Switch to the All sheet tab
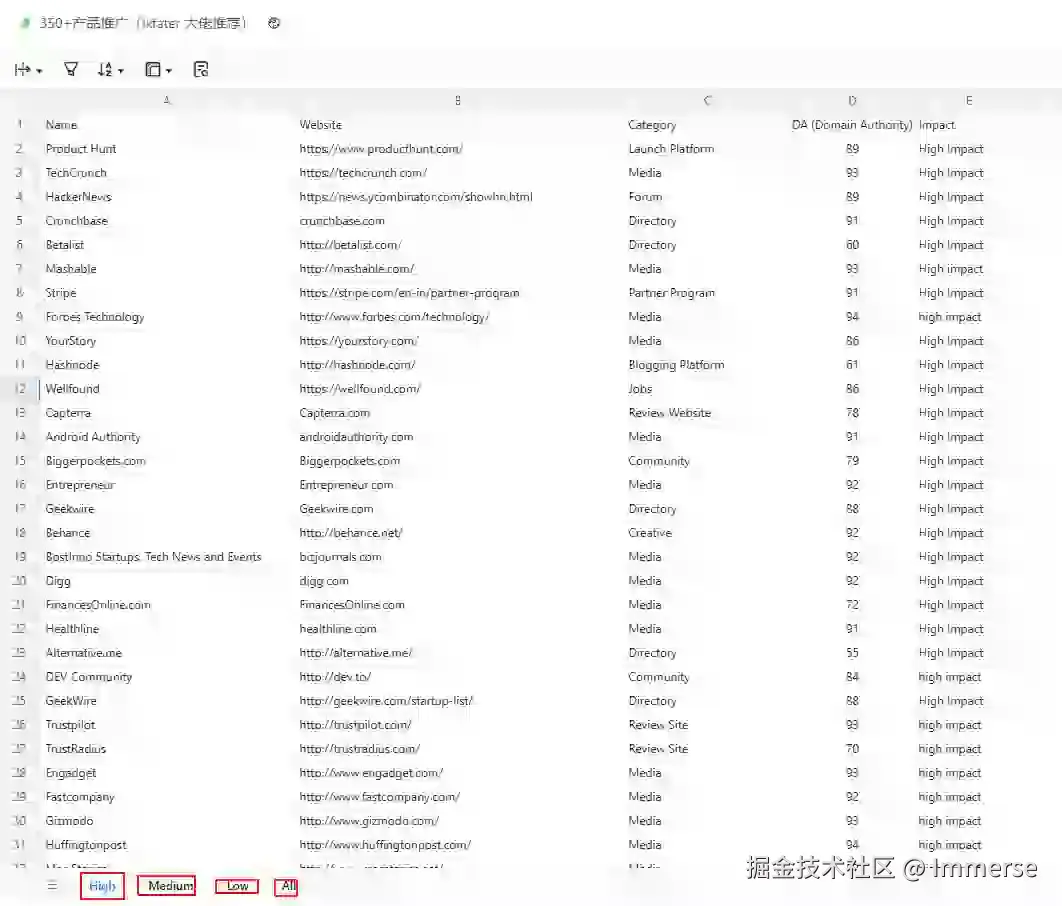1062x906 pixels. (x=286, y=886)
